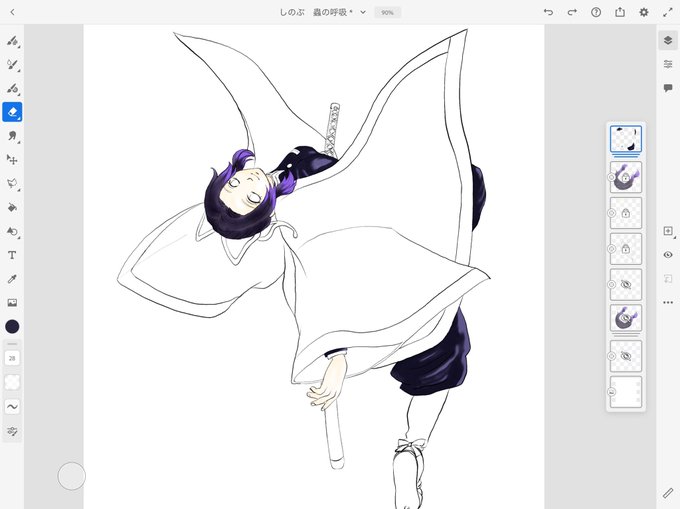
Task: Select the Vector Brushes tool
Action: (12, 88)
